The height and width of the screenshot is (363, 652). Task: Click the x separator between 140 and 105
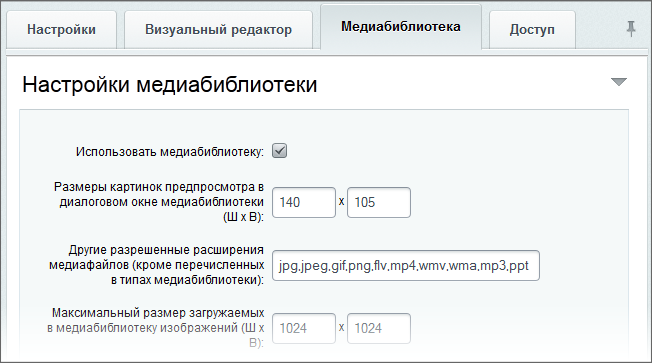click(341, 202)
